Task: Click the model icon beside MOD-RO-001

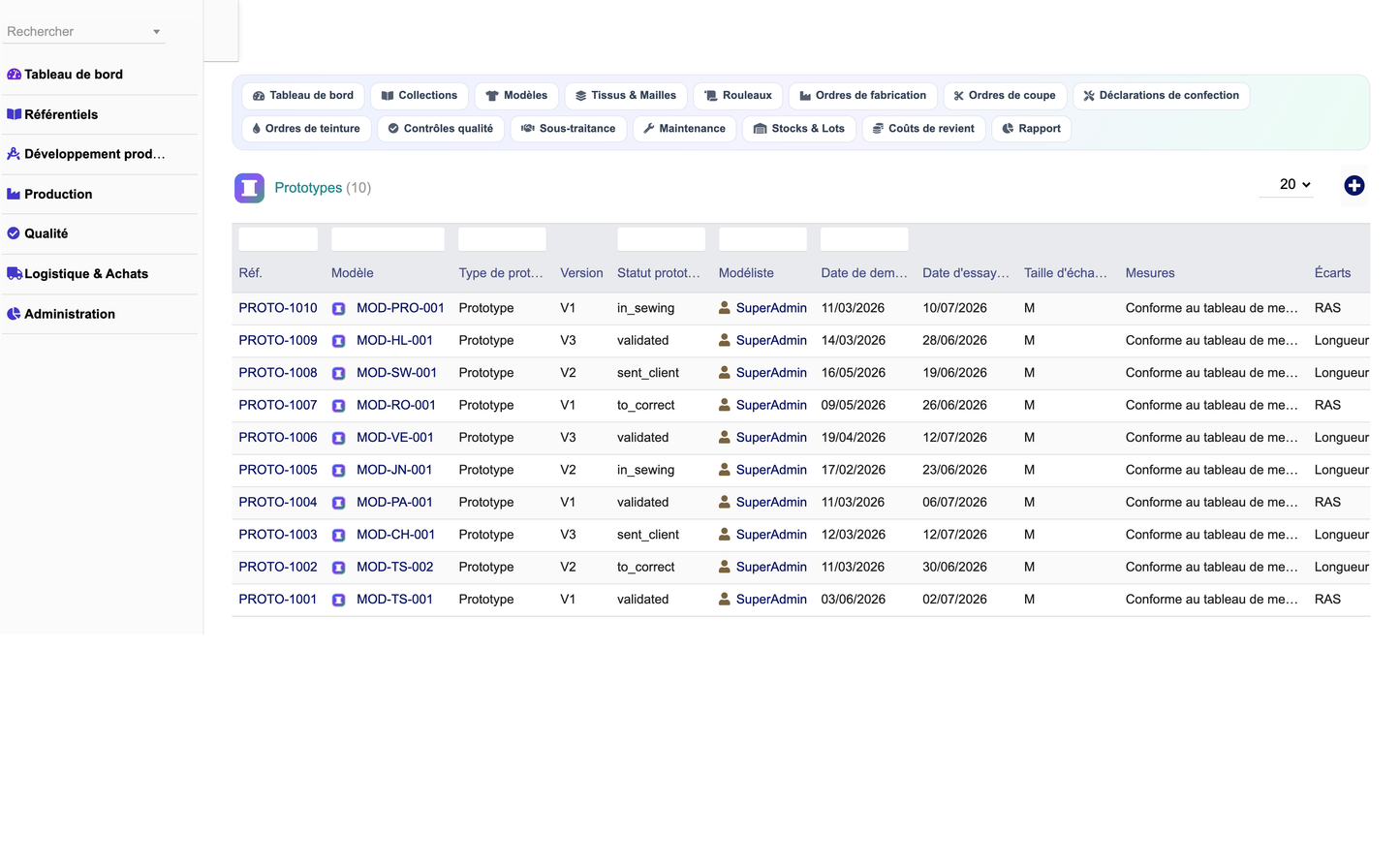Action: coord(339,406)
